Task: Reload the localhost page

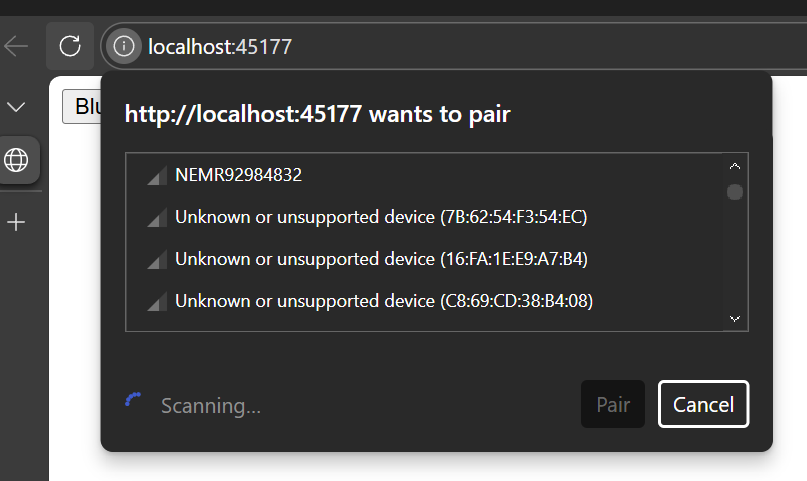Action: pyautogui.click(x=70, y=46)
